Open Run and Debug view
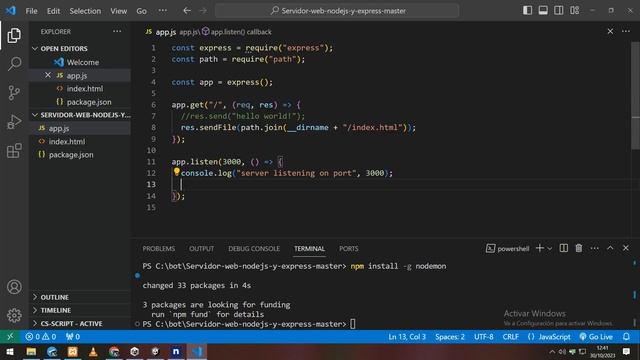Viewport: 640px width, 360px height. point(14,121)
